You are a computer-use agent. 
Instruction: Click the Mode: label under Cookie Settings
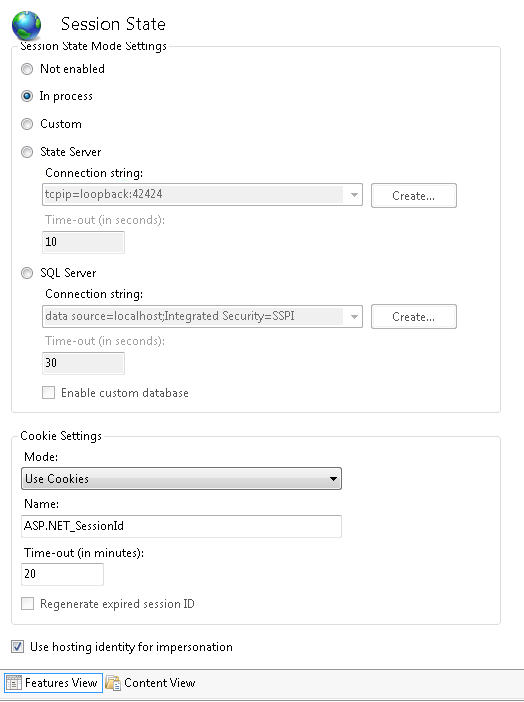point(41,457)
